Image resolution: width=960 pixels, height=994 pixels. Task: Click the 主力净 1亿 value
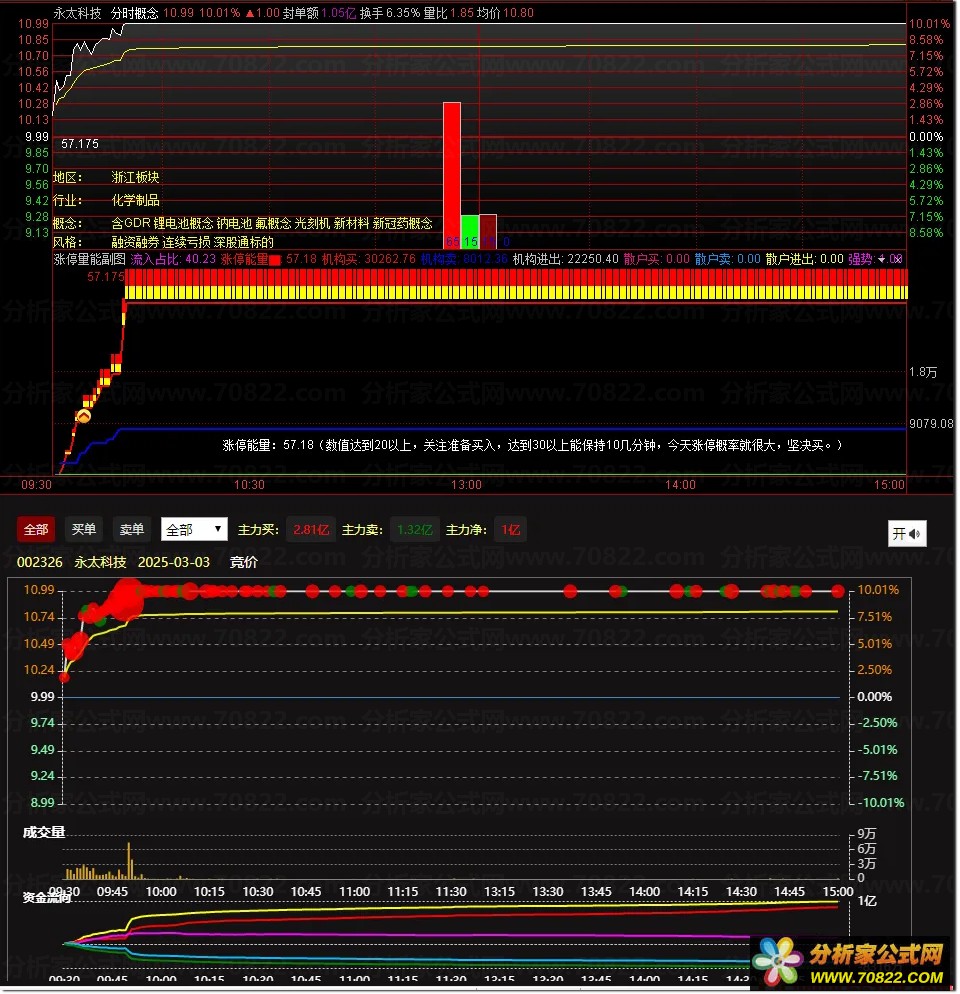pyautogui.click(x=510, y=530)
